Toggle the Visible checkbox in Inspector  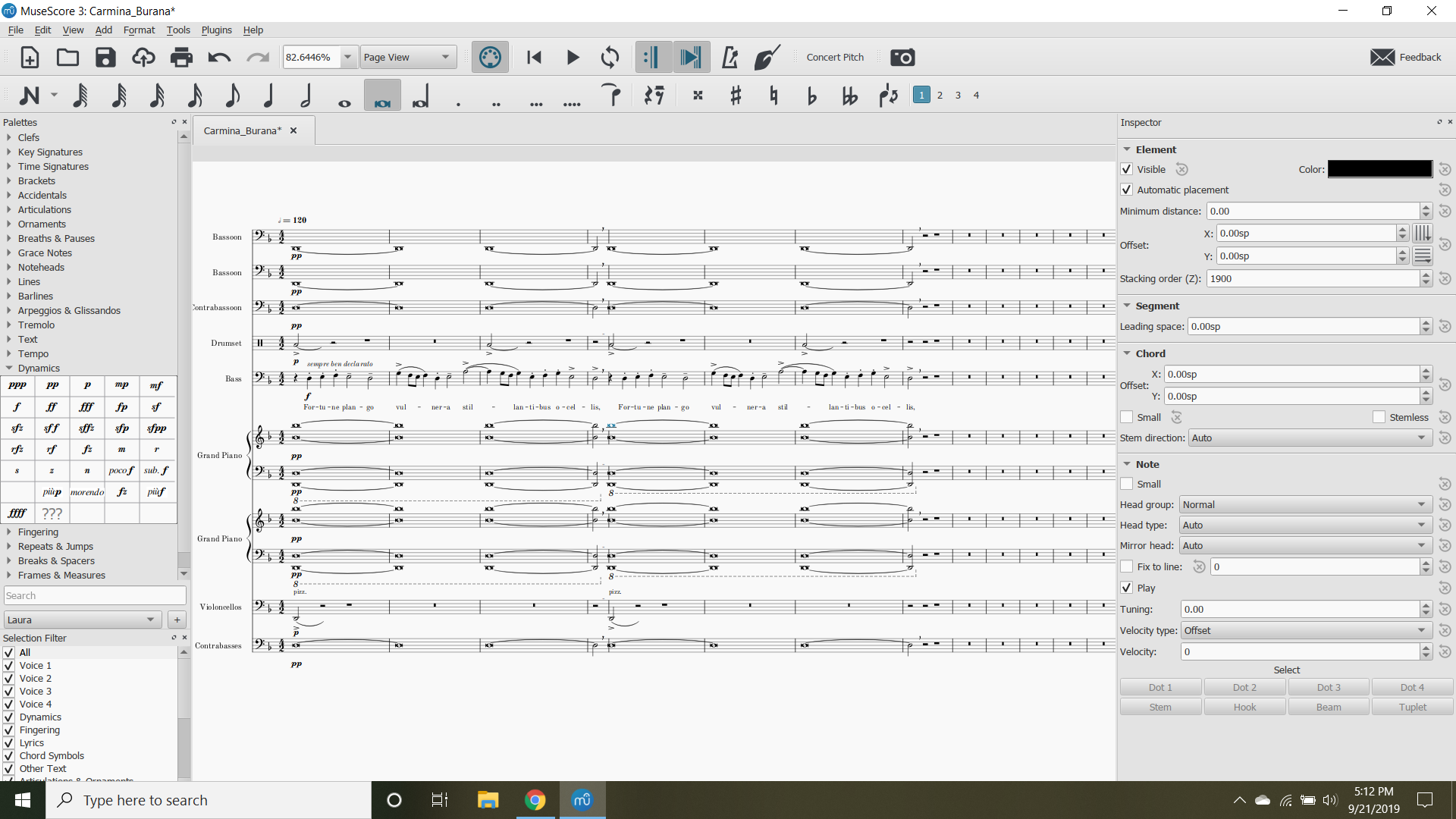pos(1127,168)
